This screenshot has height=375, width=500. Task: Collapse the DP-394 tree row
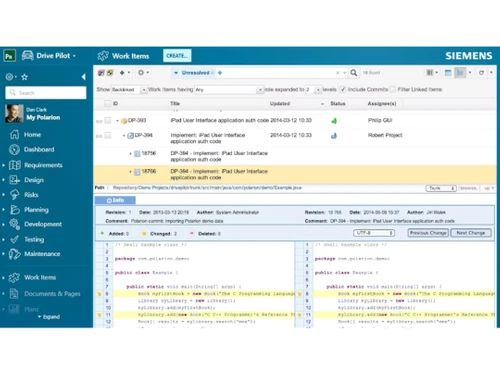(x=124, y=135)
